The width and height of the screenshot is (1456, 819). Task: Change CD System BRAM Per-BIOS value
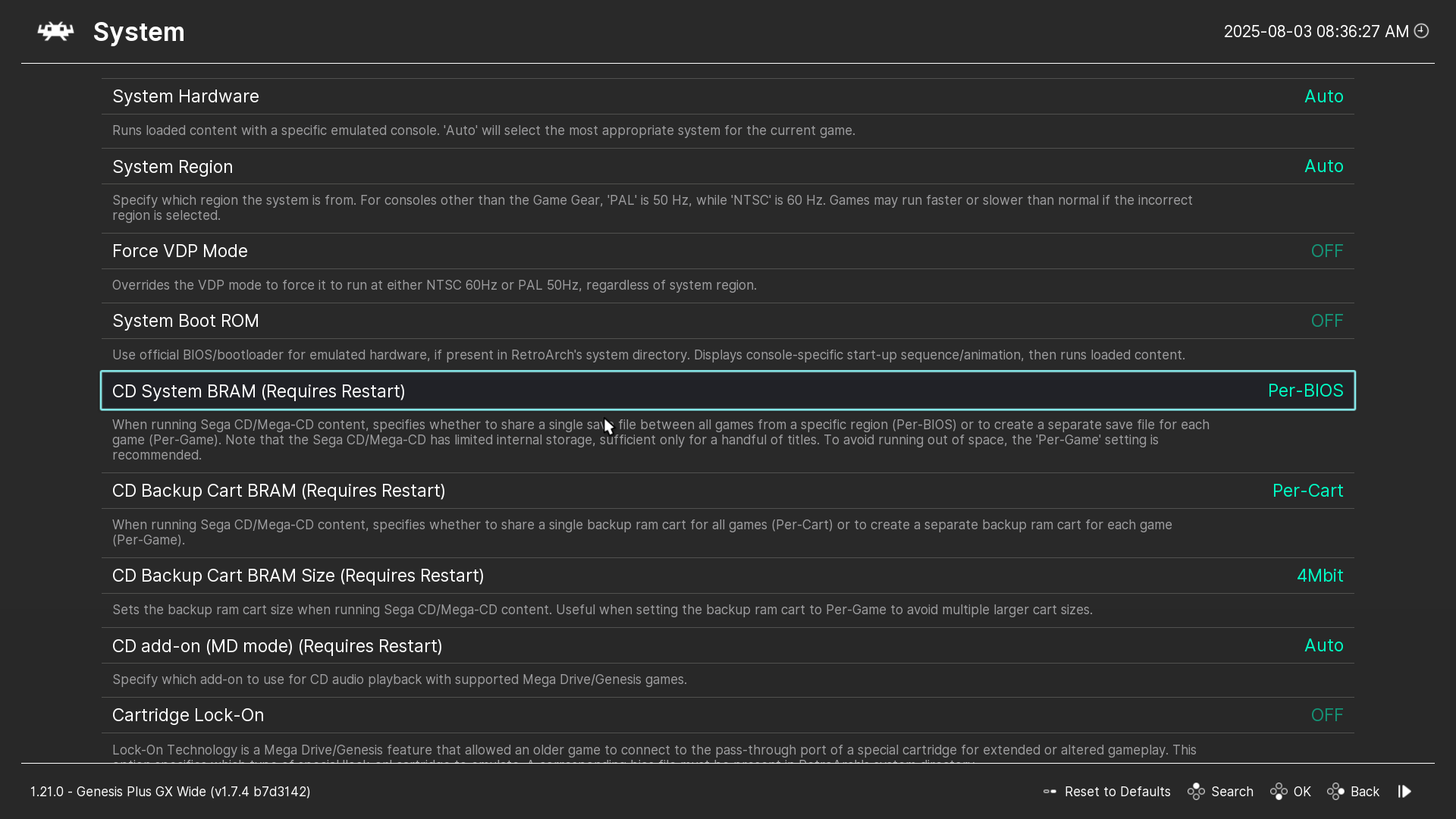point(1306,391)
